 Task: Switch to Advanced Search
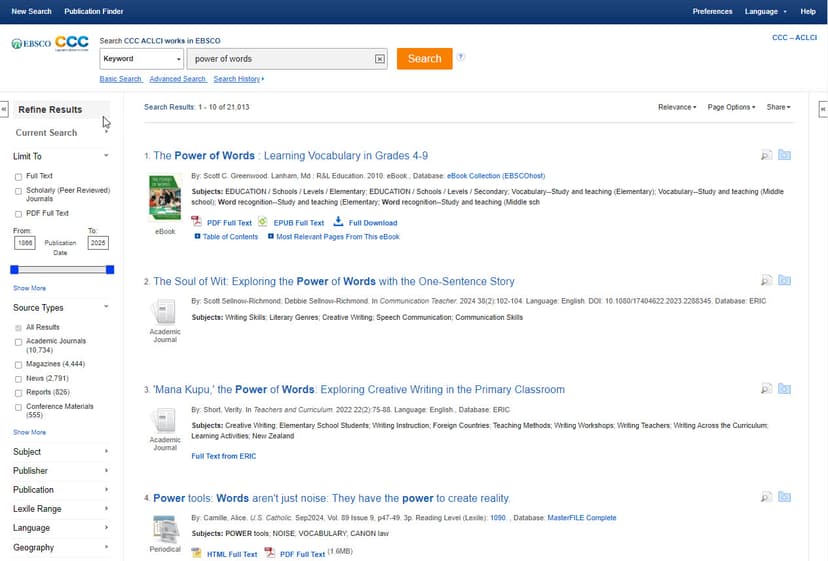point(177,79)
